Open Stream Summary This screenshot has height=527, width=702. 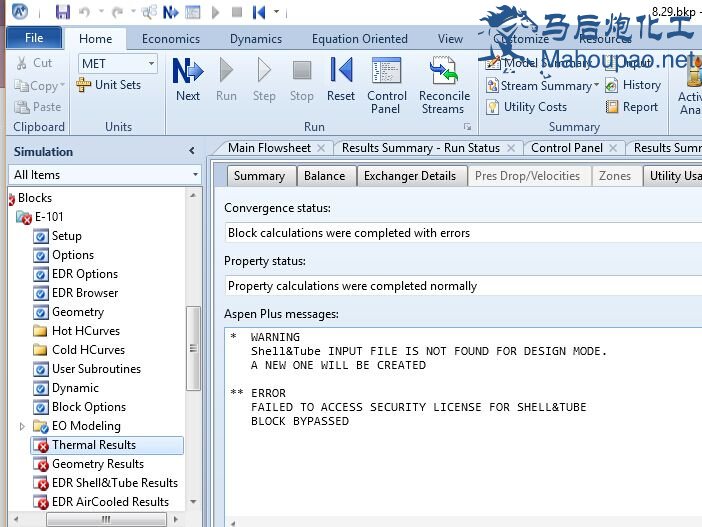coord(539,85)
